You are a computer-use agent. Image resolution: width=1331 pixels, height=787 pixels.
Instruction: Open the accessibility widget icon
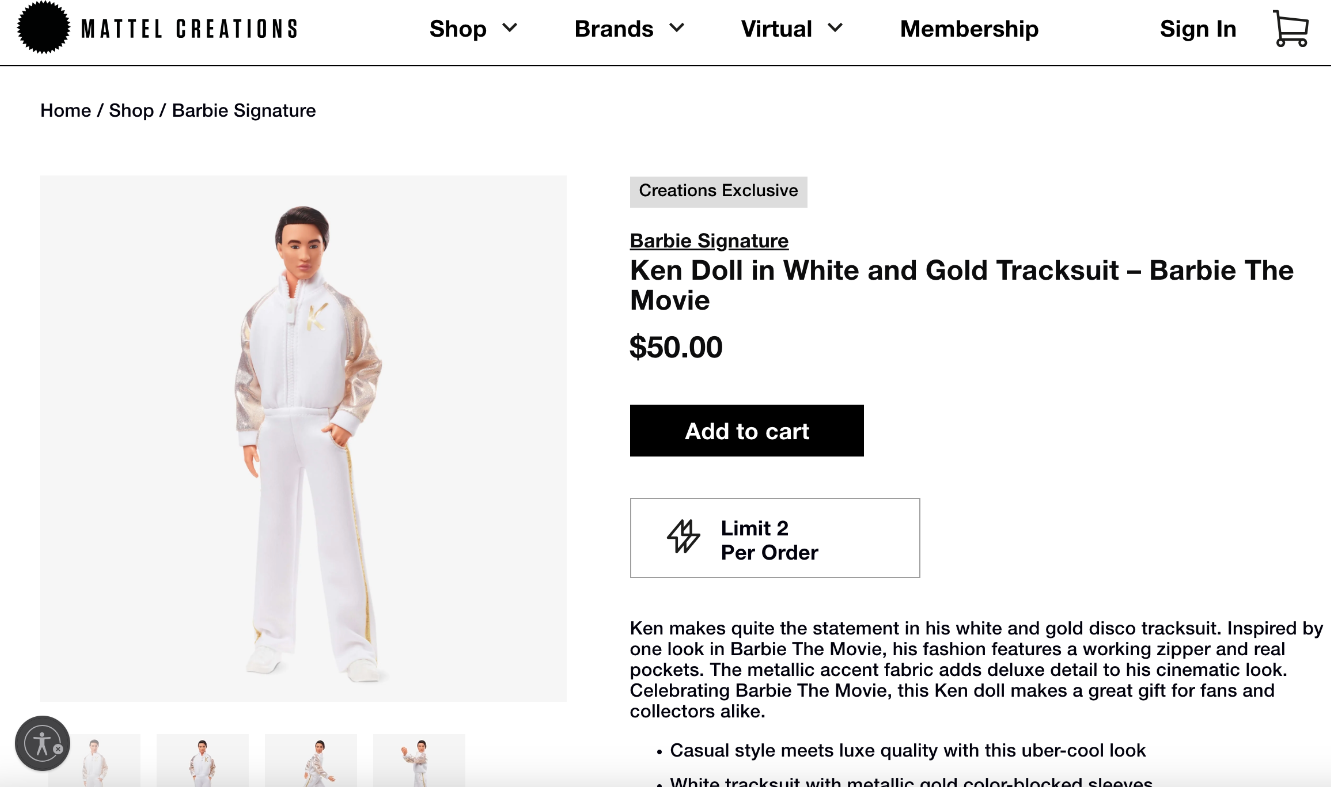42,742
